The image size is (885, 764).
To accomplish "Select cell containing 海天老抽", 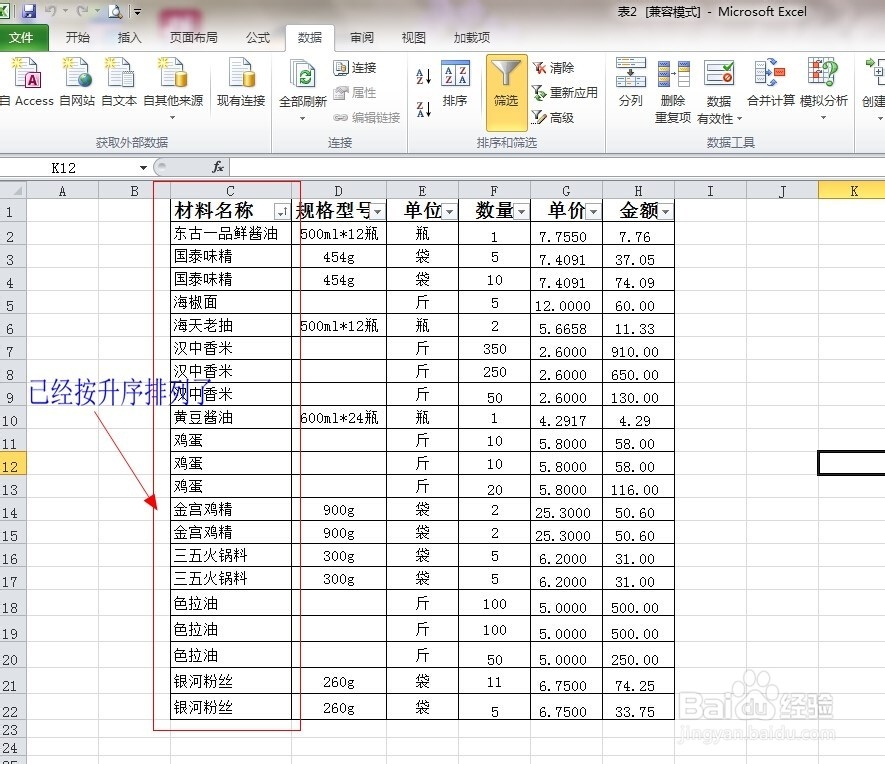I will 231,326.
